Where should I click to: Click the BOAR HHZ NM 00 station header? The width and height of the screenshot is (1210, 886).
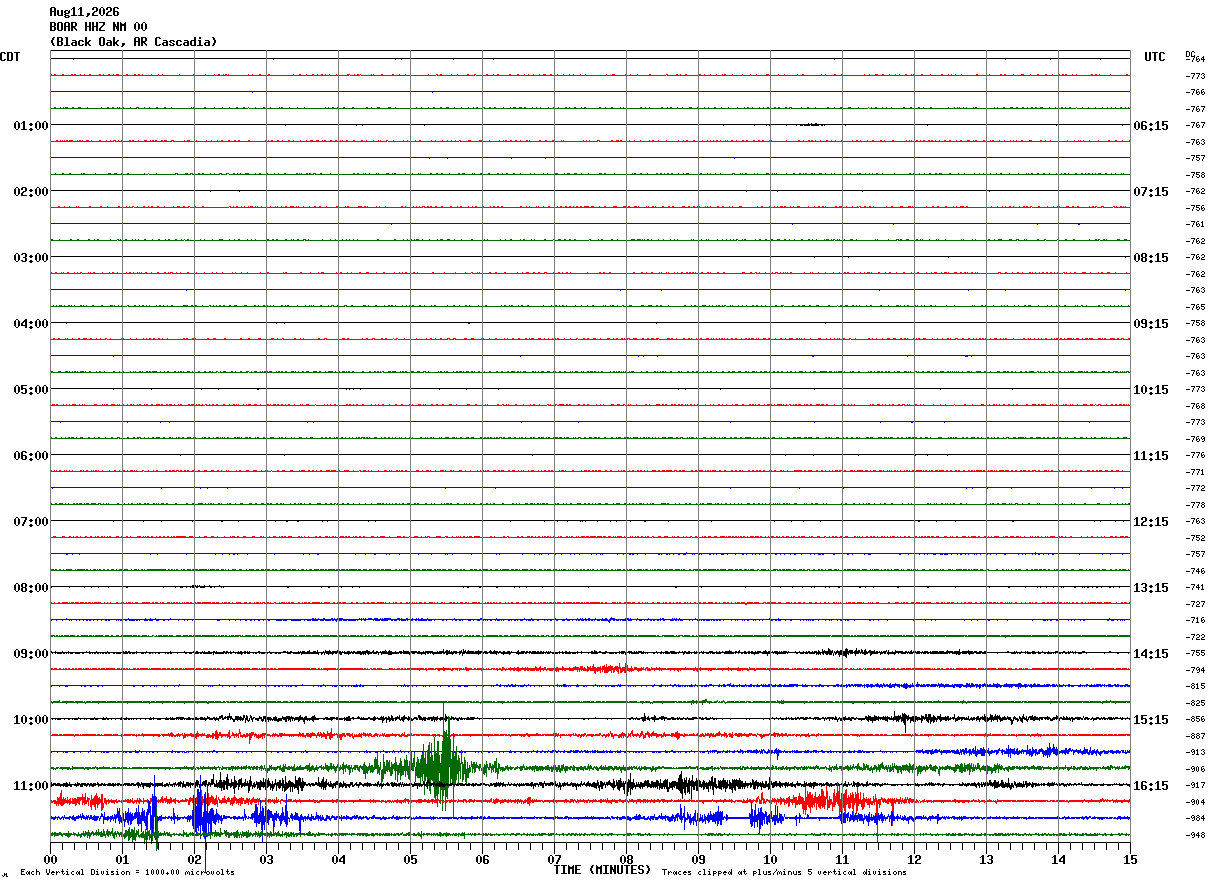98,27
